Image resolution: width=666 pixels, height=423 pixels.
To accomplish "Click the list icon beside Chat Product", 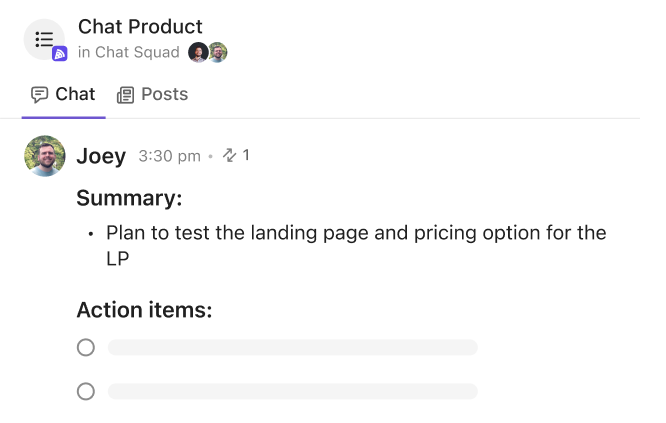I will (44, 39).
